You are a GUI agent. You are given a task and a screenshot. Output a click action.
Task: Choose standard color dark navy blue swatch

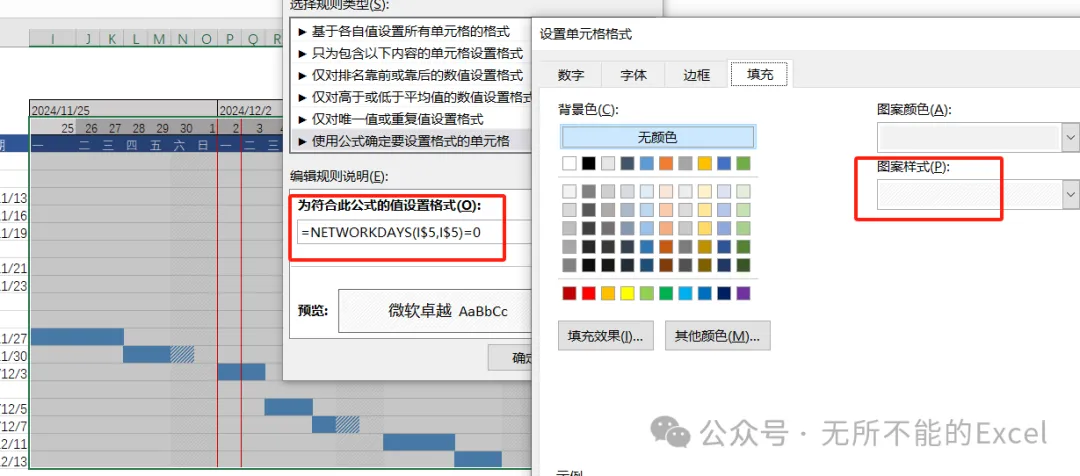pyautogui.click(x=723, y=293)
